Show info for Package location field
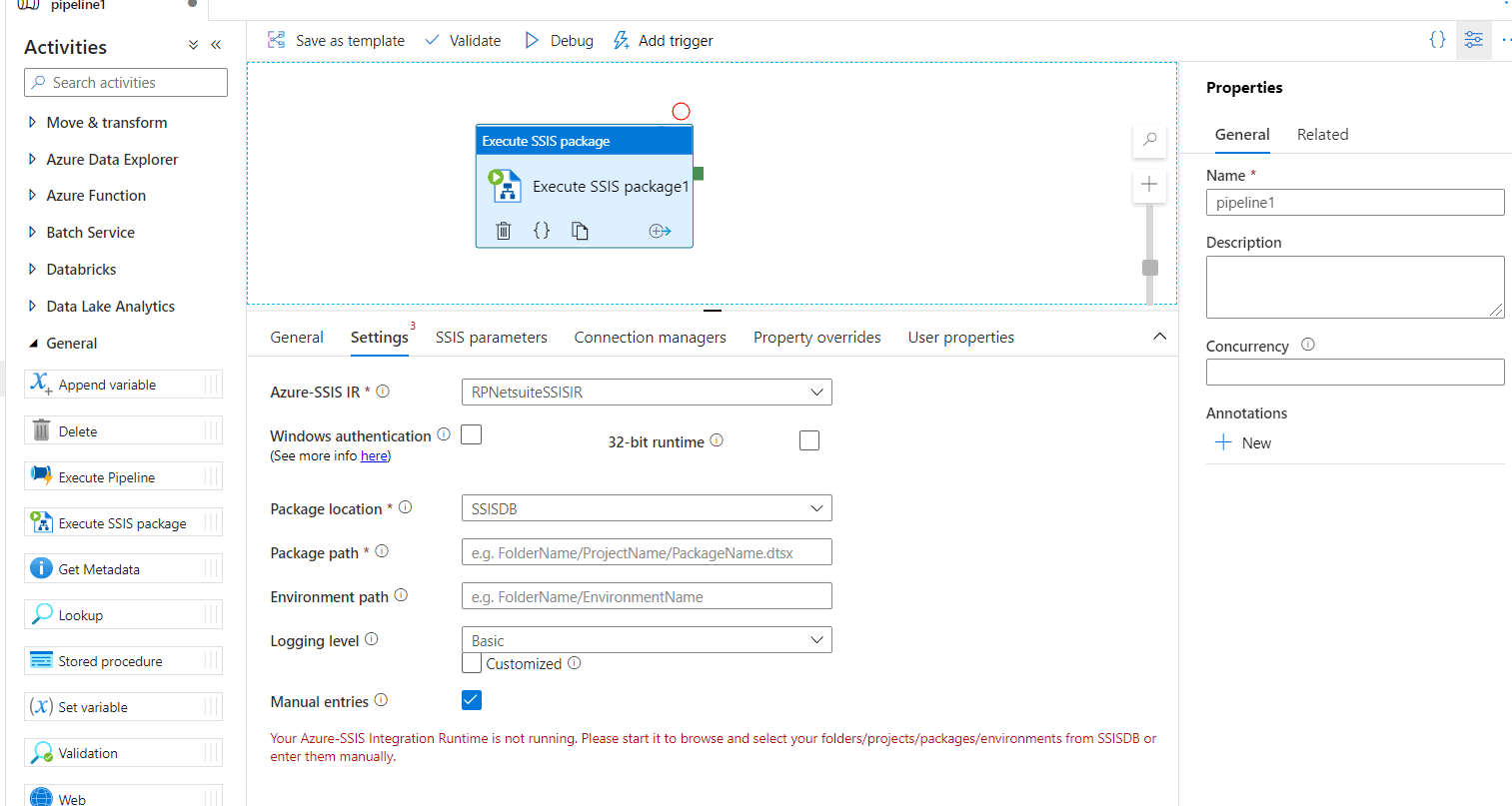This screenshot has width=1512, height=806. (406, 507)
